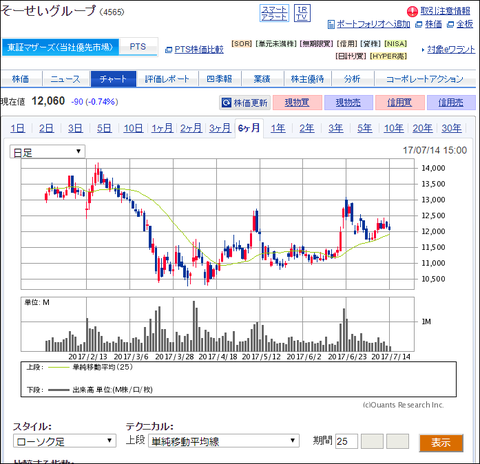Select the 3年 chart period
480x464 pixels.
336,128
